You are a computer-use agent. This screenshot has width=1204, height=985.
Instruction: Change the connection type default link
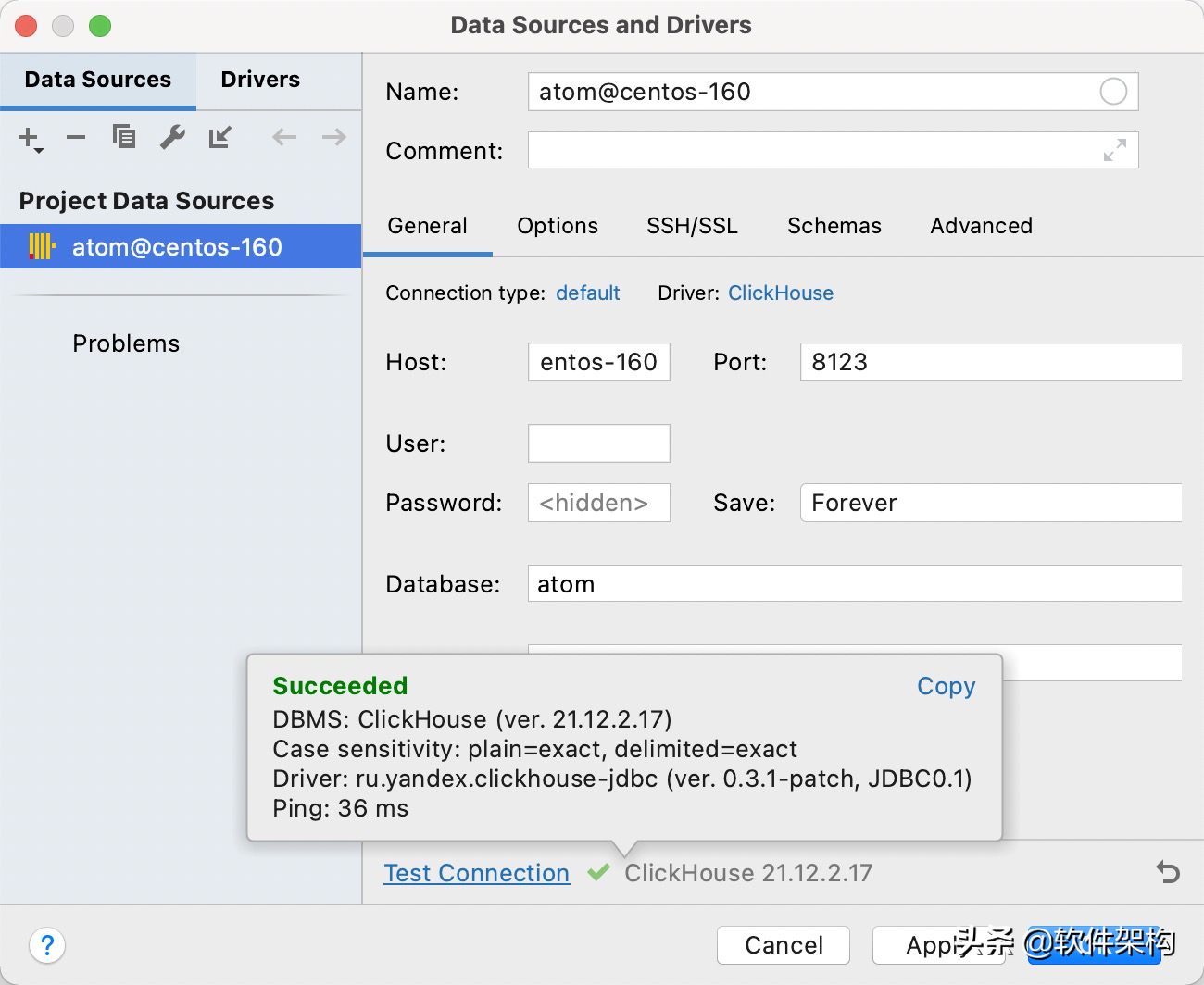[x=588, y=293]
